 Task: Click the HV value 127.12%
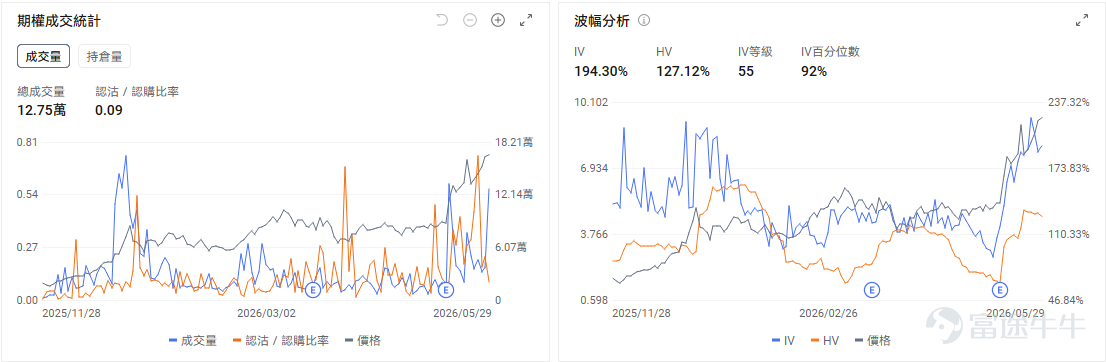click(x=683, y=71)
